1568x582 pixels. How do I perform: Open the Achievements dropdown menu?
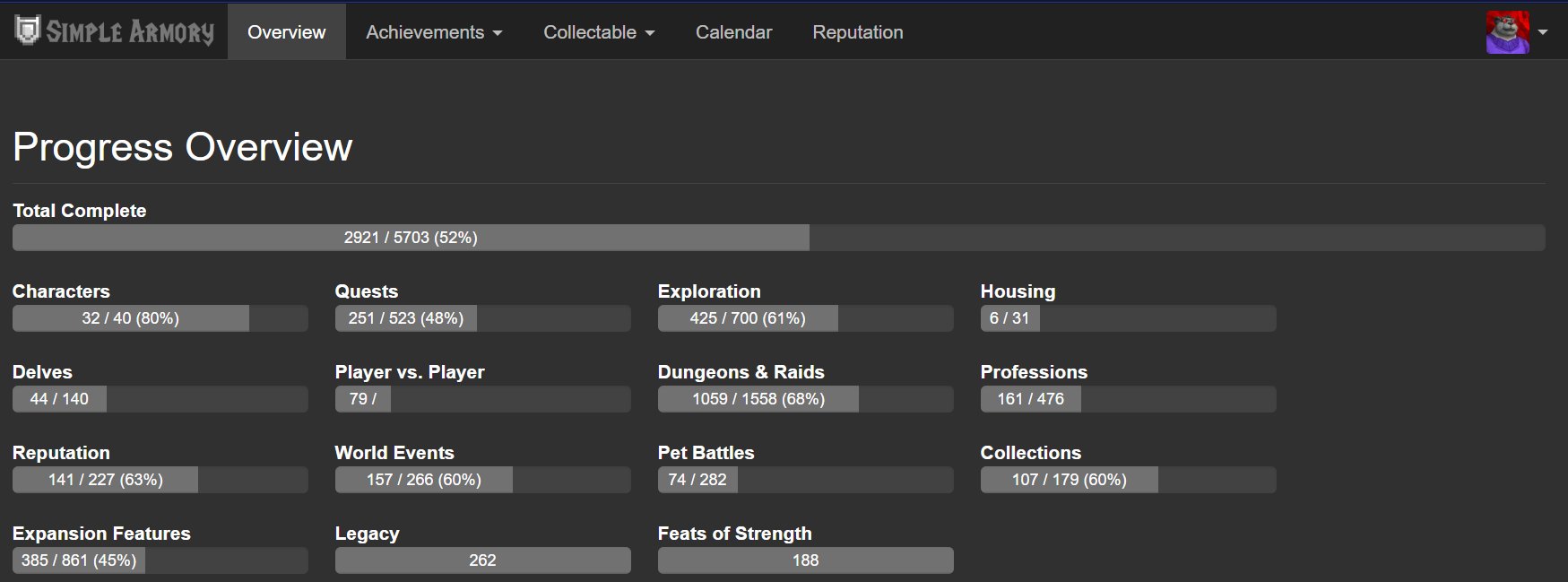pos(434,32)
